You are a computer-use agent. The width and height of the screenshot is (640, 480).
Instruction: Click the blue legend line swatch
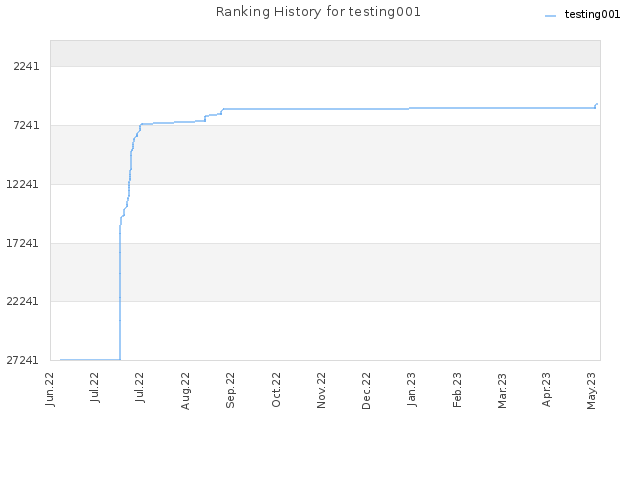pos(550,16)
